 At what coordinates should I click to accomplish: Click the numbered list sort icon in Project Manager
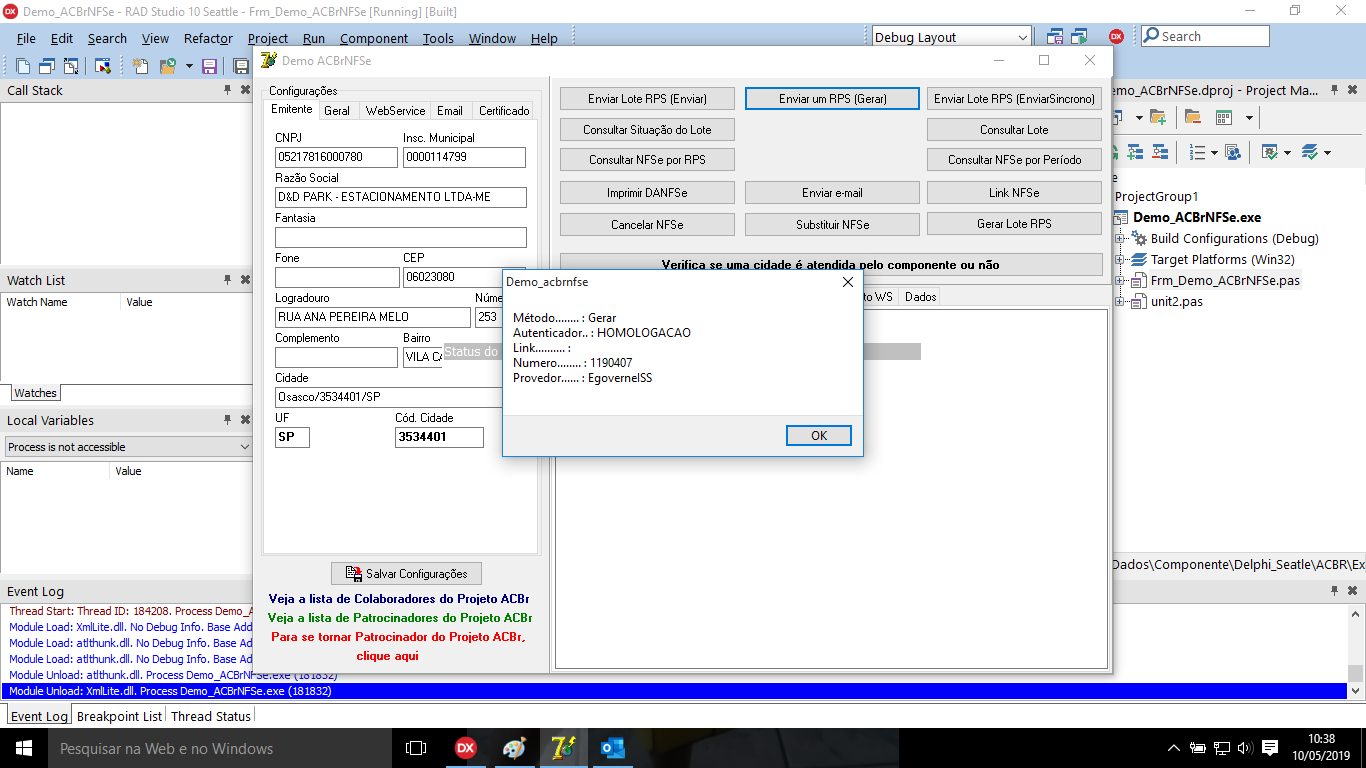tap(1197, 152)
